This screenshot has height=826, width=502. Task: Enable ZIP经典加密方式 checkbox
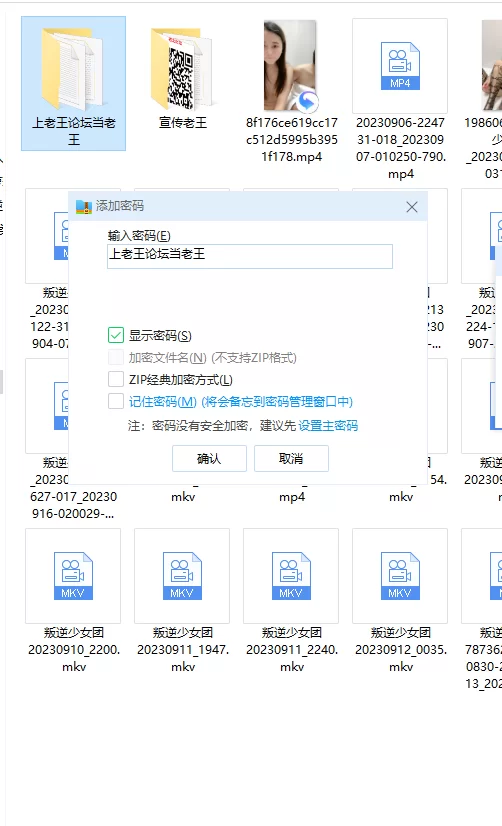tap(116, 379)
